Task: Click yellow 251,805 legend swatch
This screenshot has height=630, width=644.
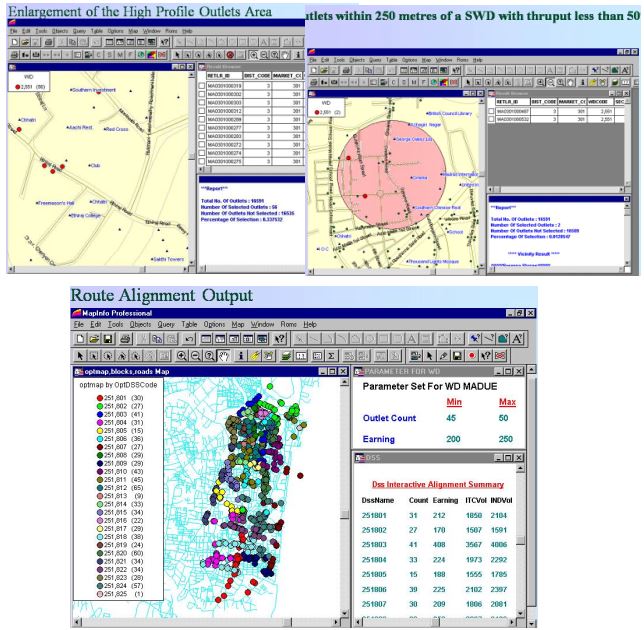Action: [x=99, y=430]
